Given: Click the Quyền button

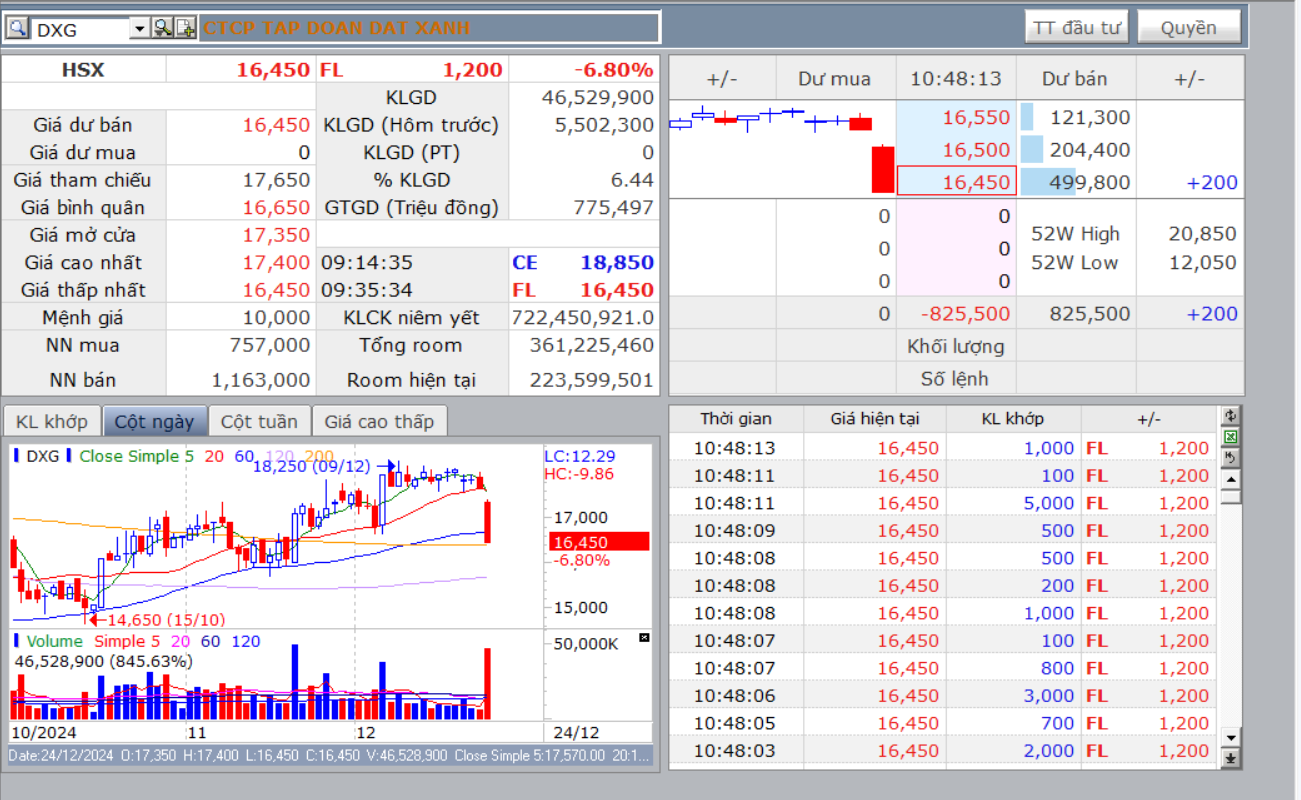Looking at the screenshot, I should coord(1189,28).
